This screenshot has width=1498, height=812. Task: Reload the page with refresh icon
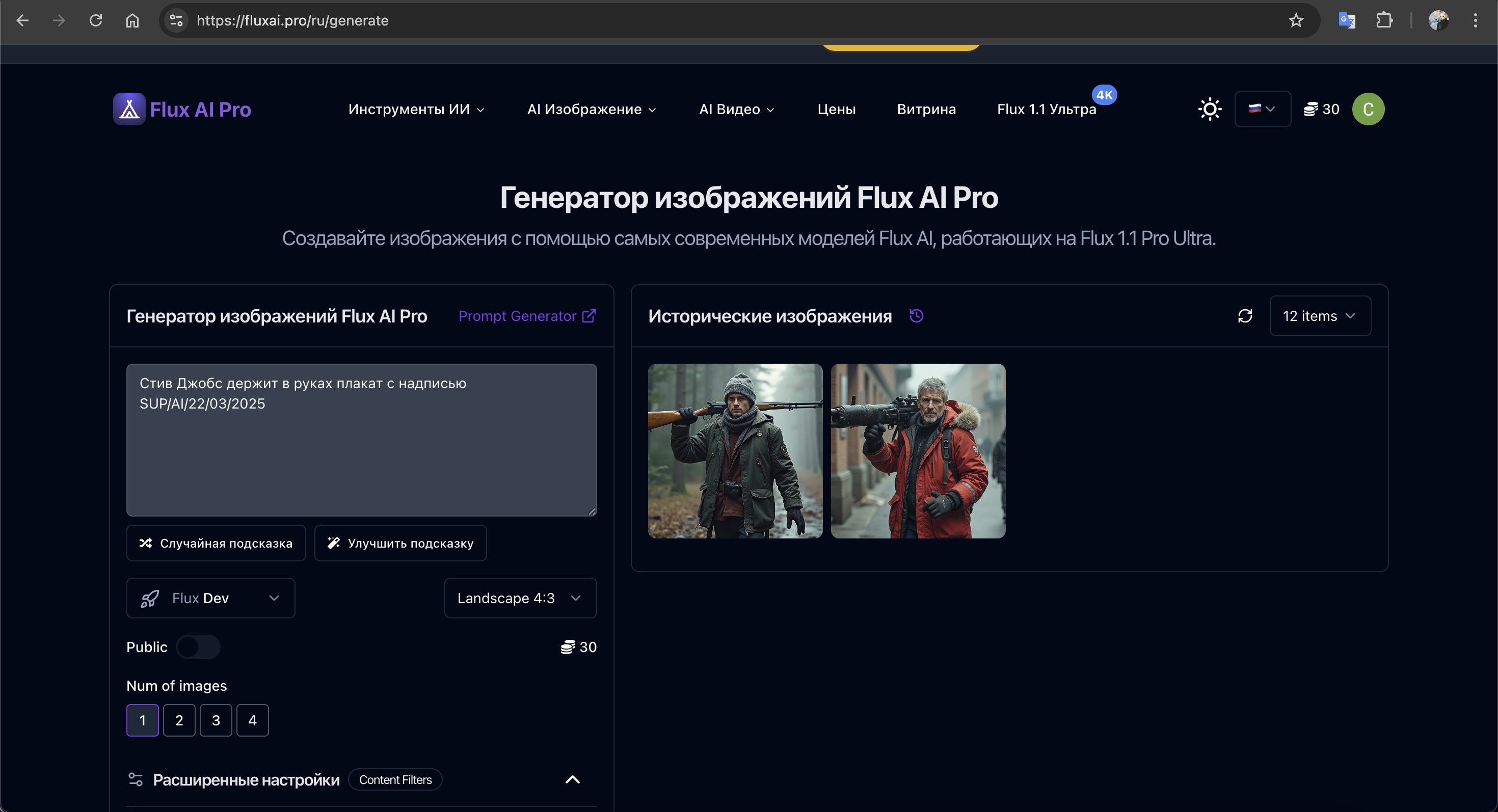click(x=96, y=20)
